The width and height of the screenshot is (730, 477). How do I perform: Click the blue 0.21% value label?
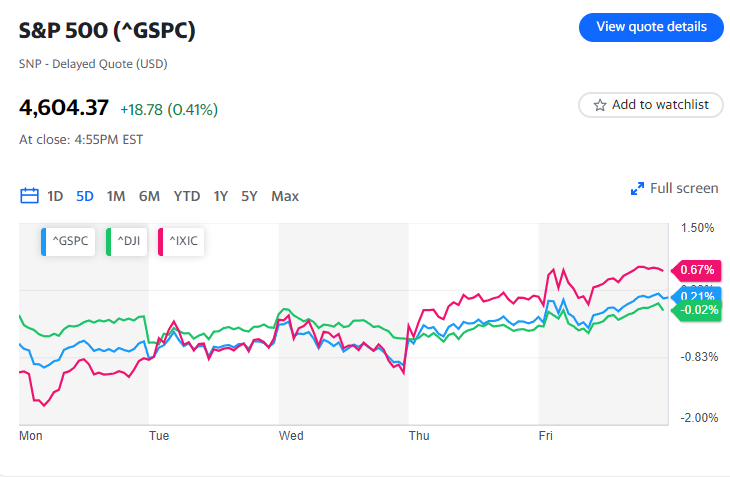[x=697, y=296]
